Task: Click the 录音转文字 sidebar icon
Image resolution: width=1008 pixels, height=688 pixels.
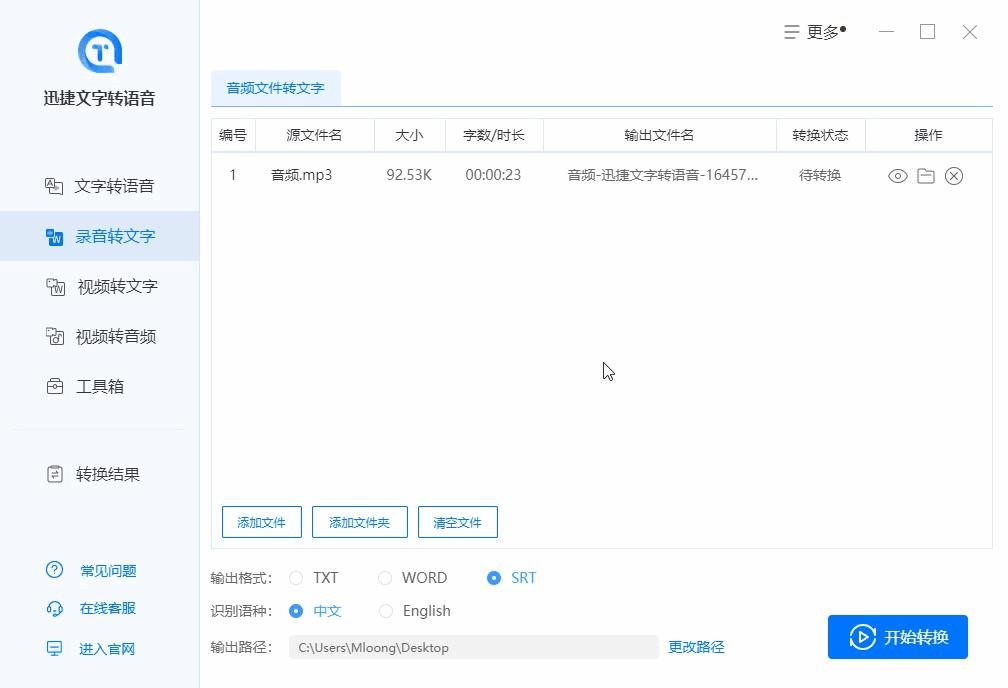Action: point(55,237)
